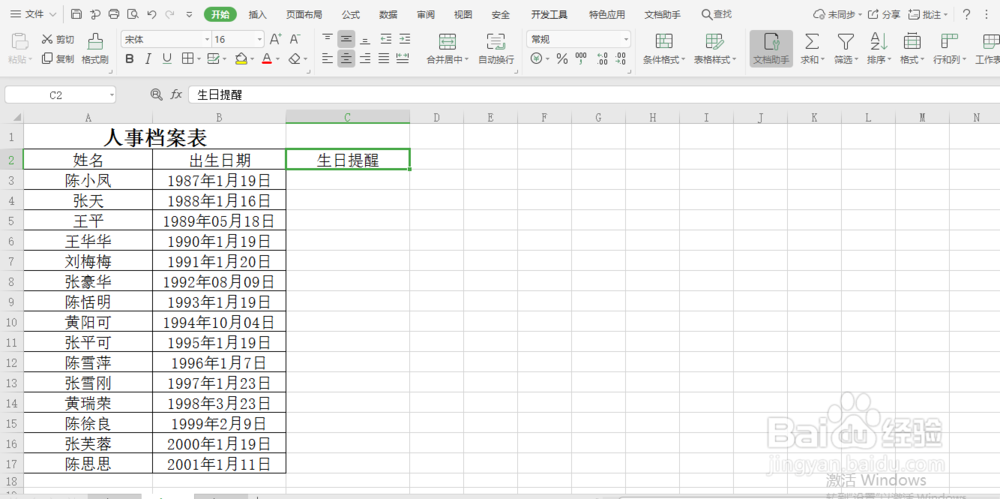Click the Wrap Text (自动换行) button

click(496, 49)
